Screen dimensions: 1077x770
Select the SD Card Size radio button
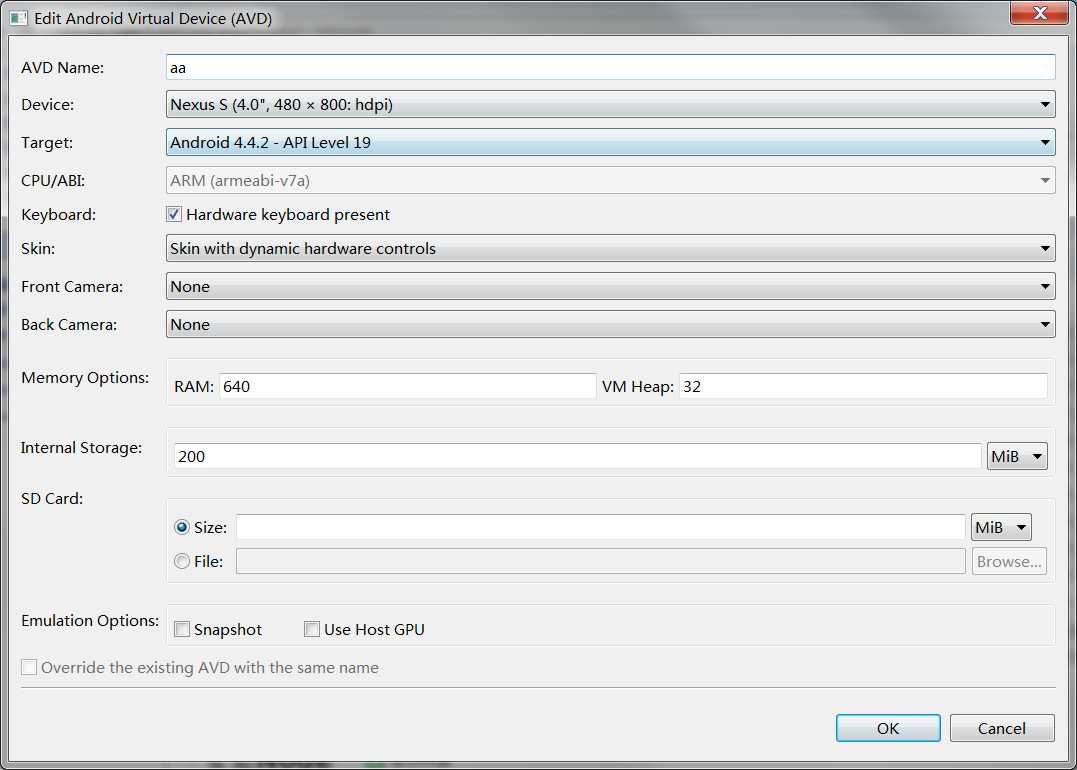tap(182, 527)
